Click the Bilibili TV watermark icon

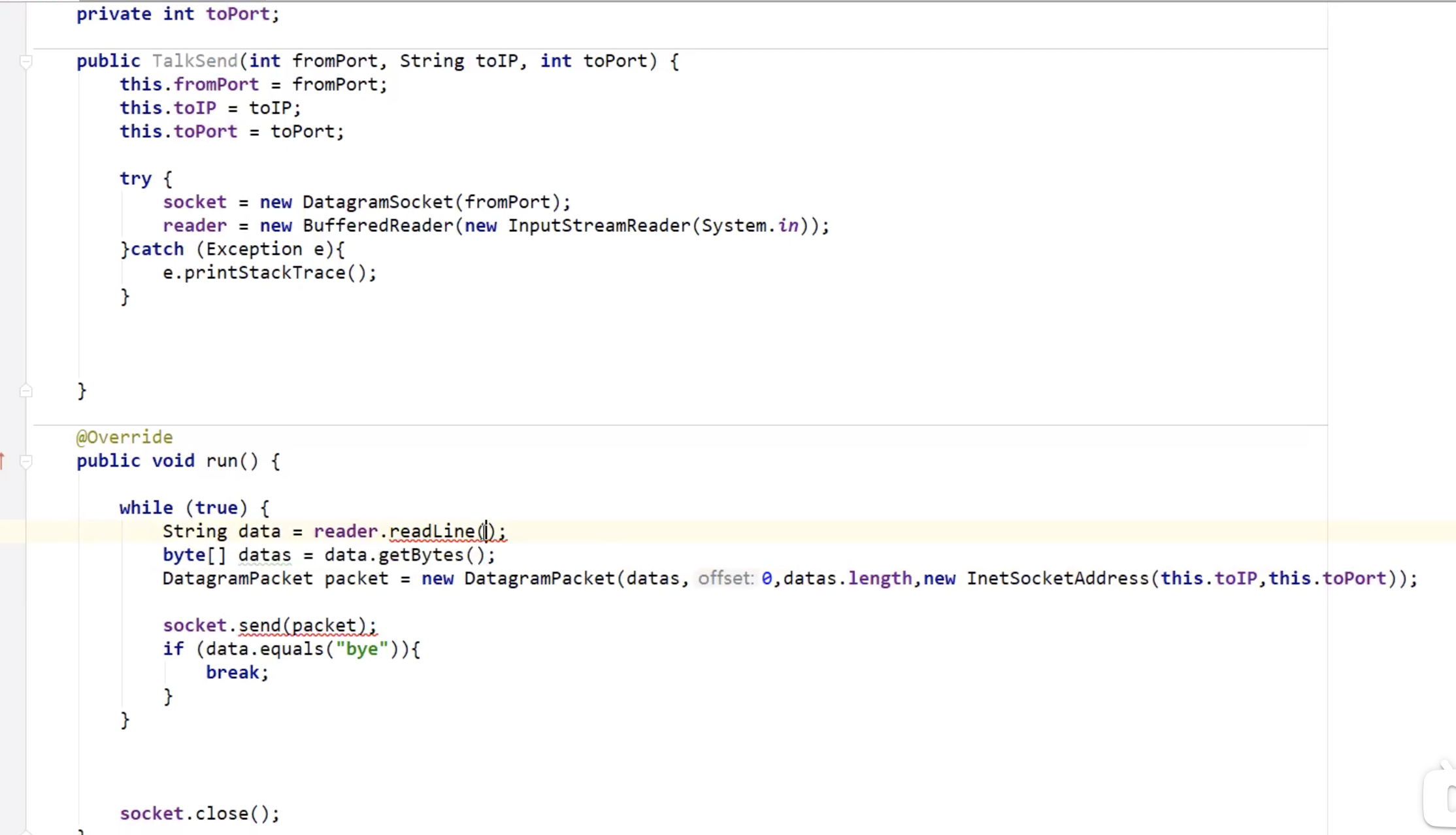click(x=1442, y=797)
